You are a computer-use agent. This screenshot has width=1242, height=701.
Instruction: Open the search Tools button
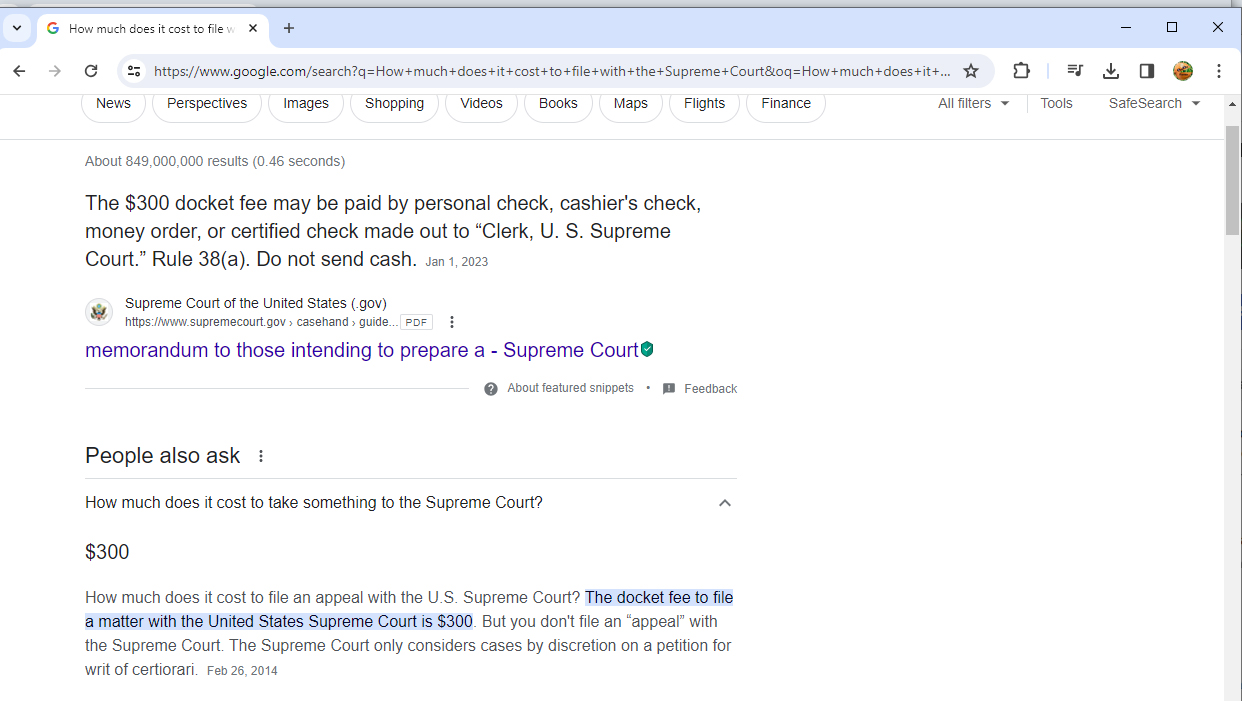point(1056,103)
